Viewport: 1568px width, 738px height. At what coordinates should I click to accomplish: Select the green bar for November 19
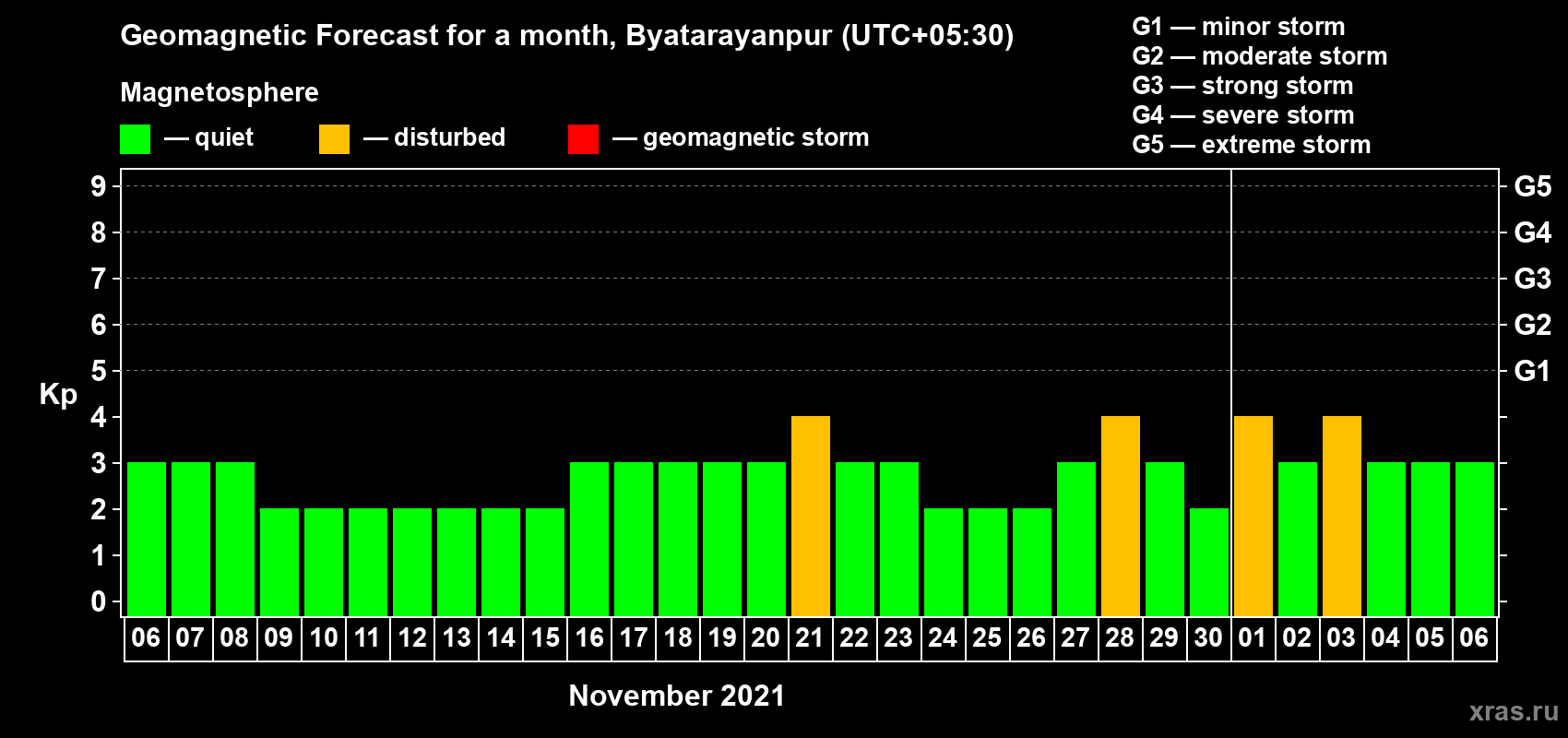pyautogui.click(x=722, y=539)
